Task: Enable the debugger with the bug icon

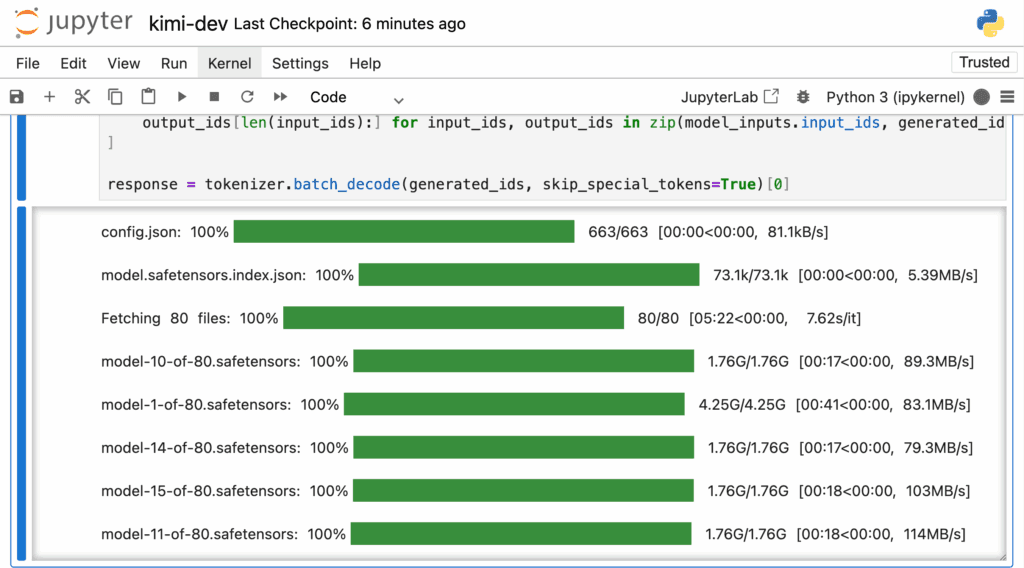Action: 803,97
